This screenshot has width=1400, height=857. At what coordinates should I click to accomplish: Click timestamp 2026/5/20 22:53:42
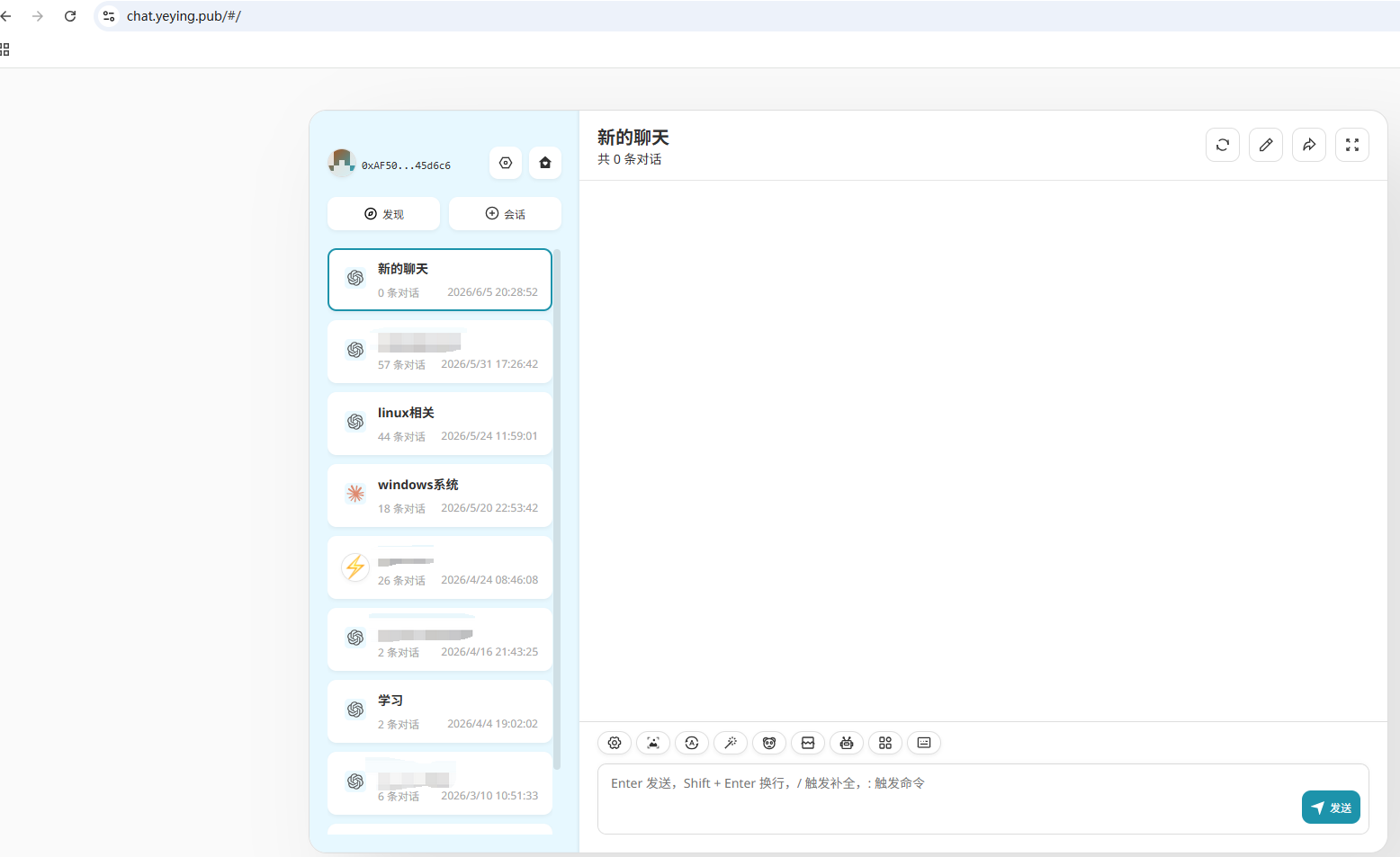(489, 508)
